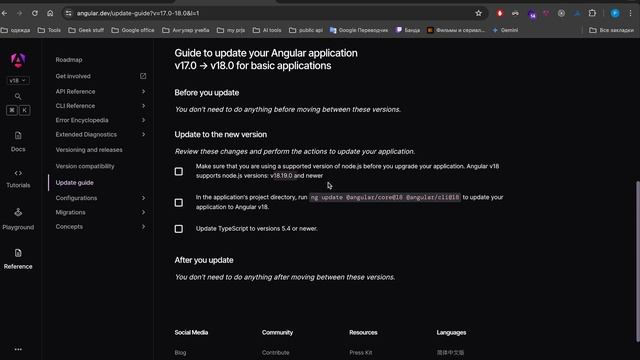Open the AI tools bookmarks folder
The height and width of the screenshot is (360, 640).
pos(267,30)
